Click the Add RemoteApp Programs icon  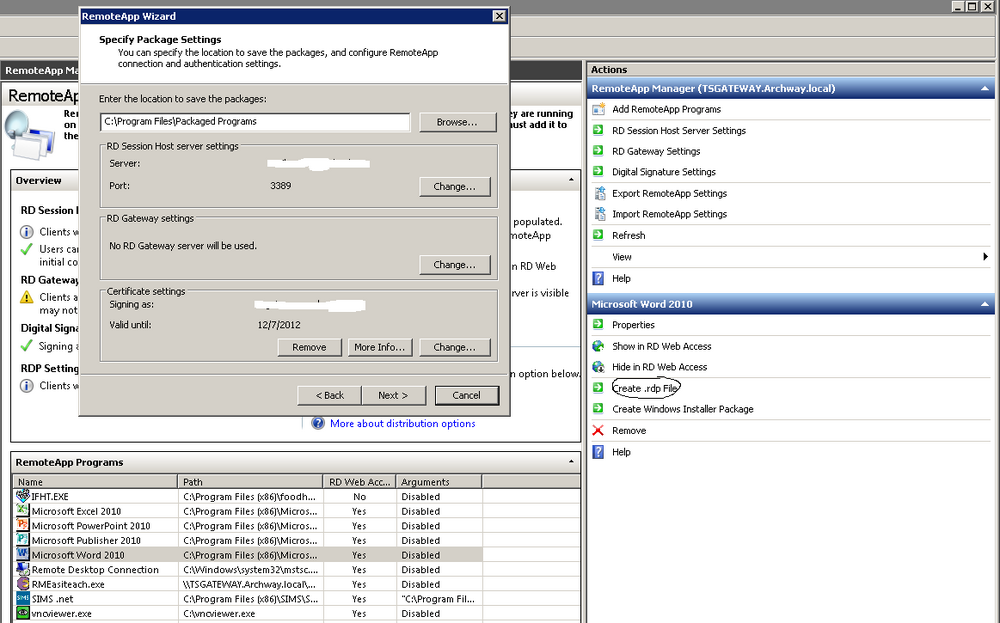(598, 109)
